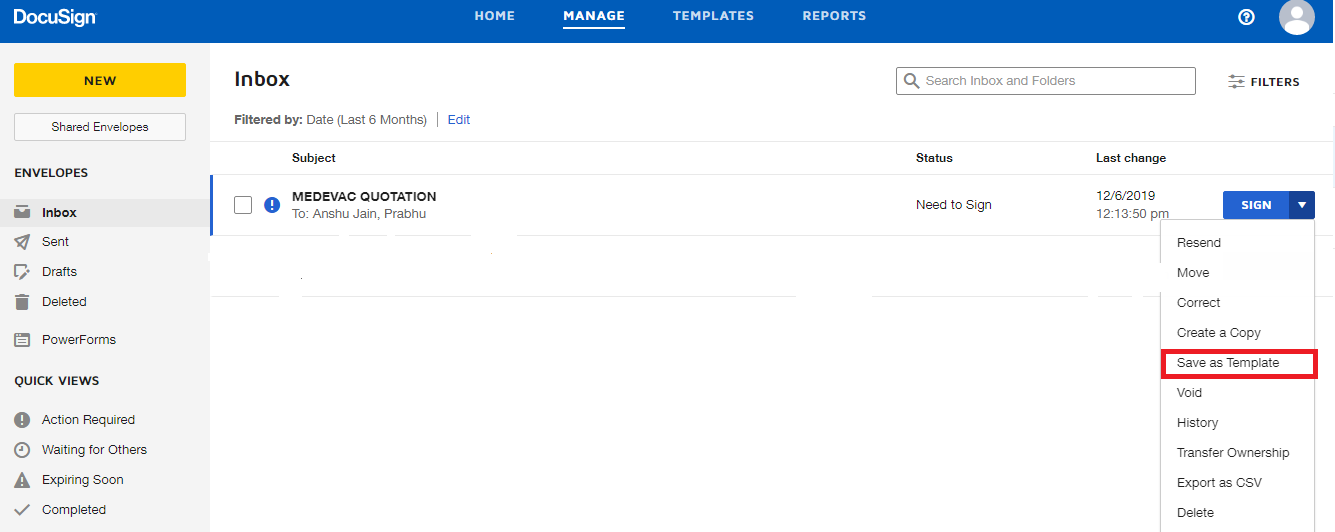This screenshot has width=1335, height=532.
Task: Choose Move from the envelope menu
Action: (x=1238, y=273)
